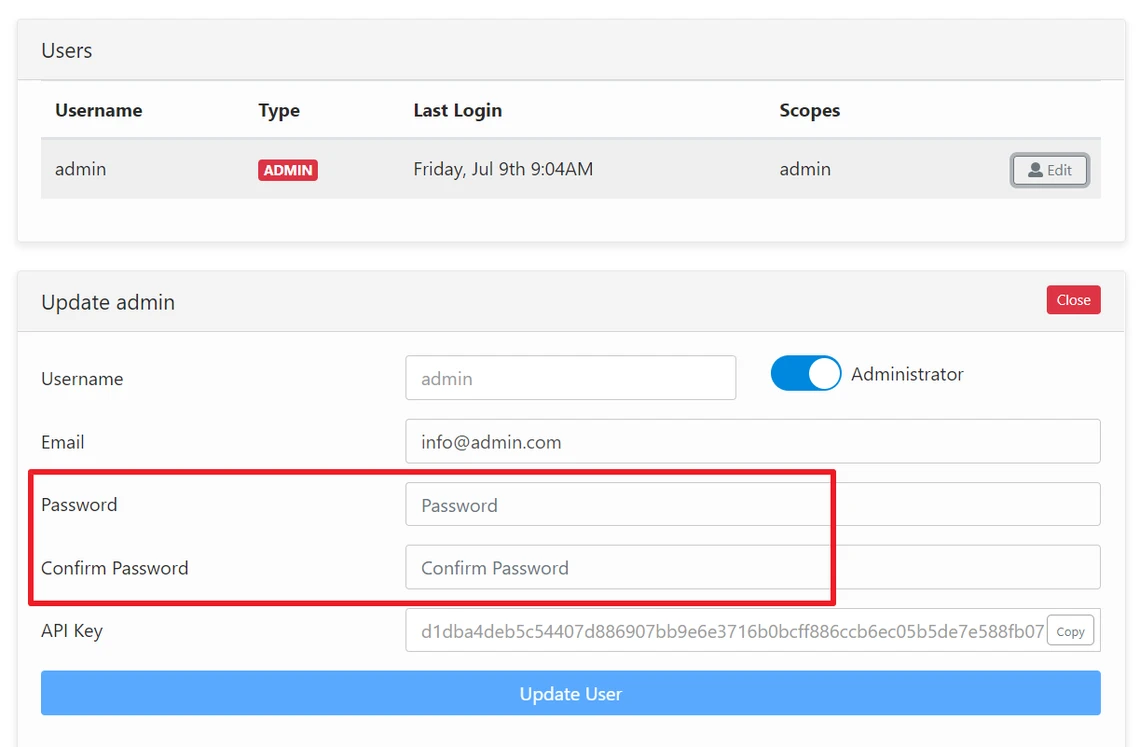Select the Confirm Password input field
This screenshot has width=1140, height=747.
752,567
